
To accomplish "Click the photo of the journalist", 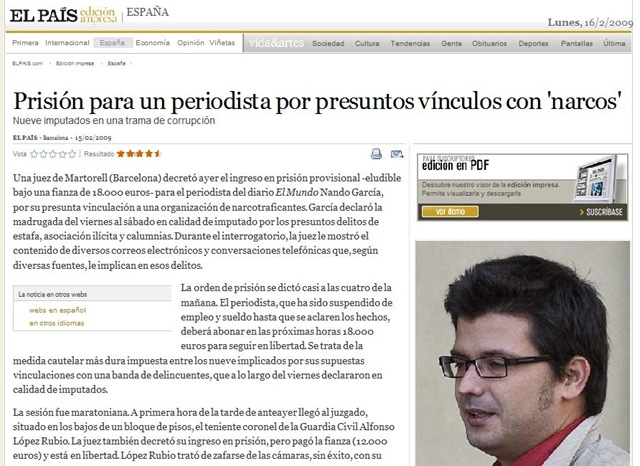I will [522, 353].
